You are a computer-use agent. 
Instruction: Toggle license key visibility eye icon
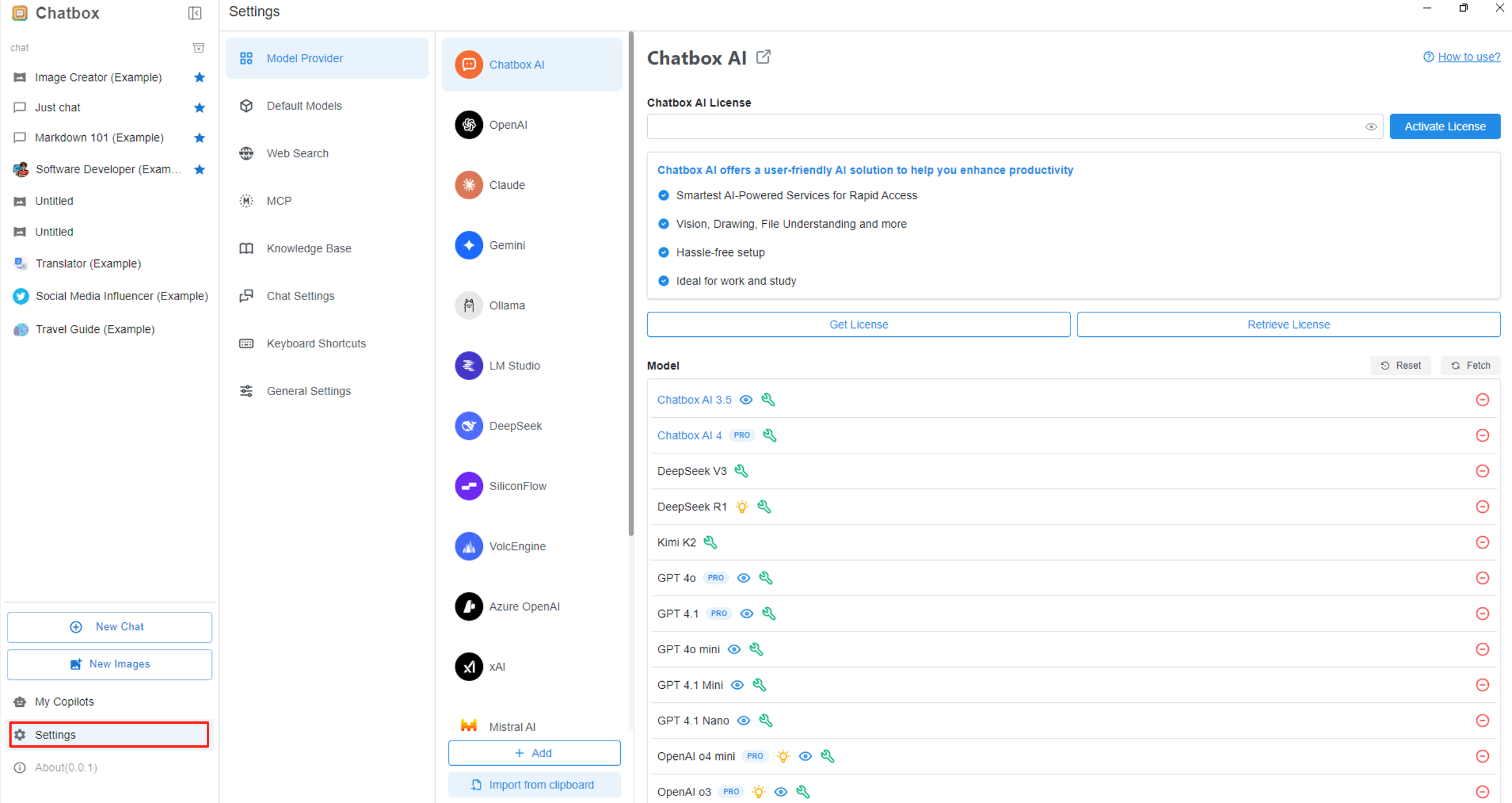click(x=1370, y=127)
